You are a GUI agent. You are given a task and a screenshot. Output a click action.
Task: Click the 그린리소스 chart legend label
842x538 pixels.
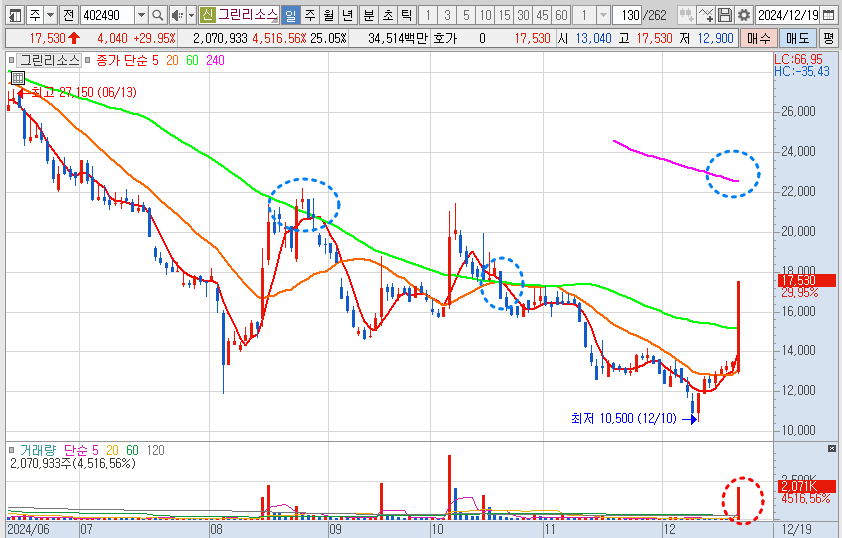tap(49, 60)
